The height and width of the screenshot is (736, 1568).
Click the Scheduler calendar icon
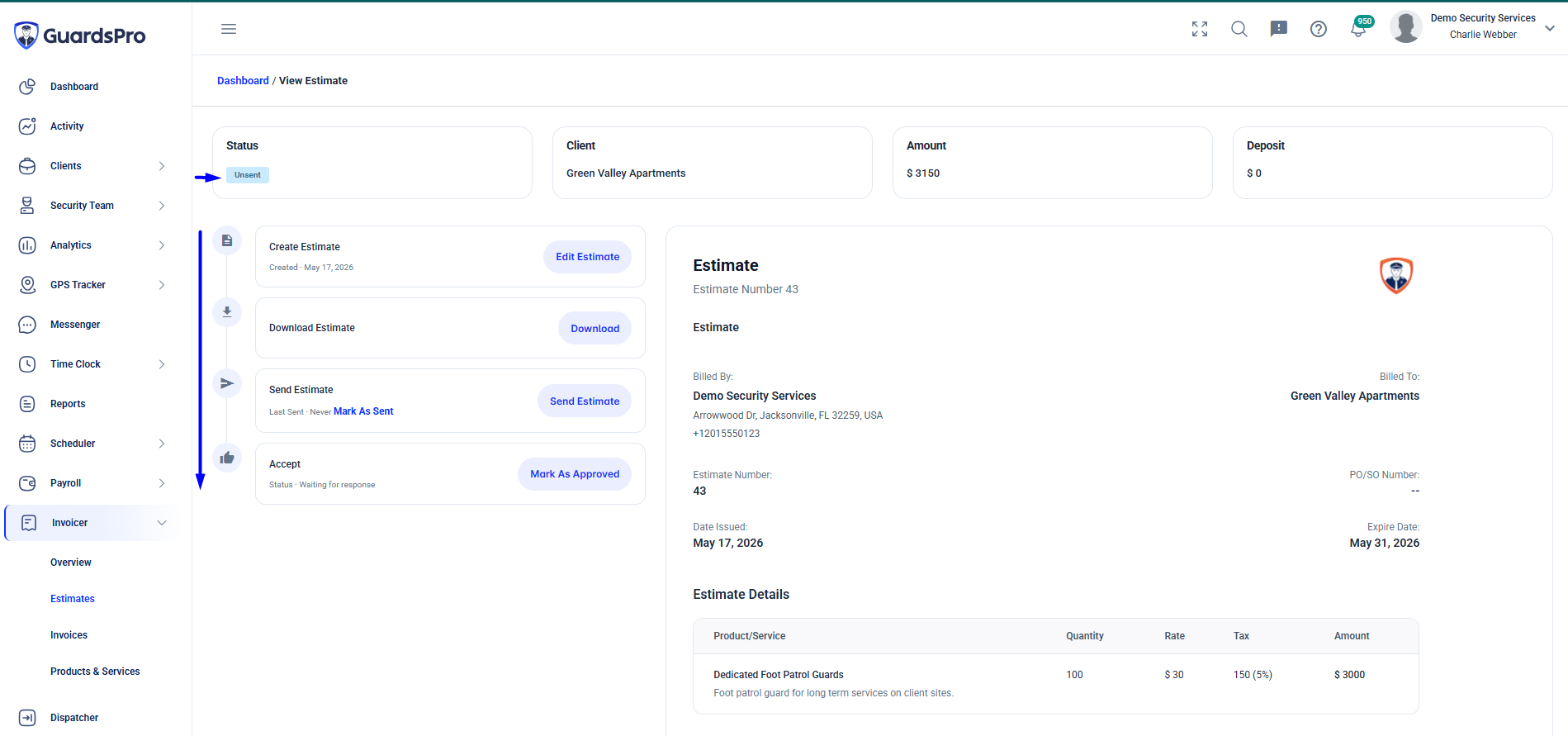(x=27, y=444)
